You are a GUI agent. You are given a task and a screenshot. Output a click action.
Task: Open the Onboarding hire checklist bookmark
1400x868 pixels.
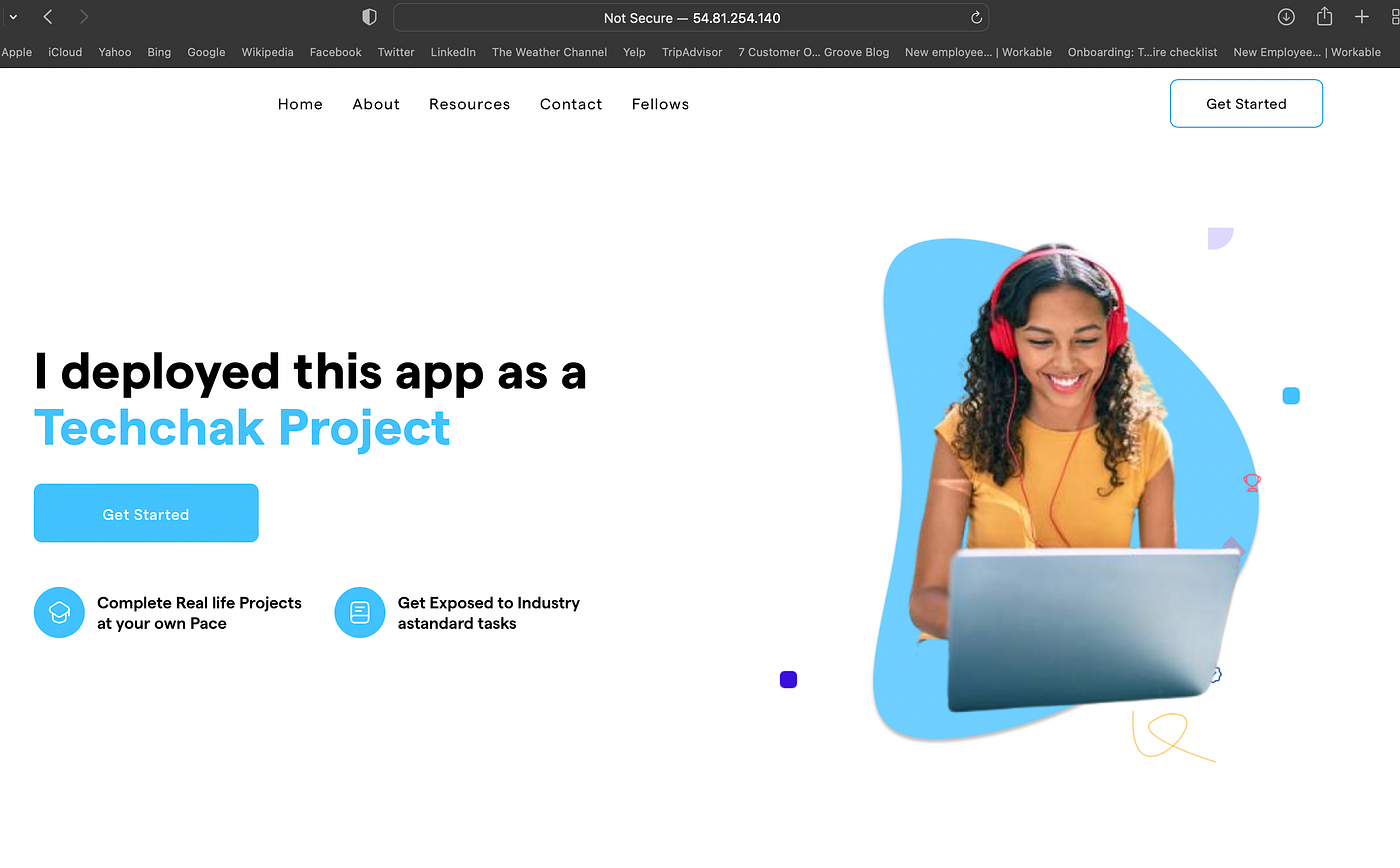pos(1142,52)
